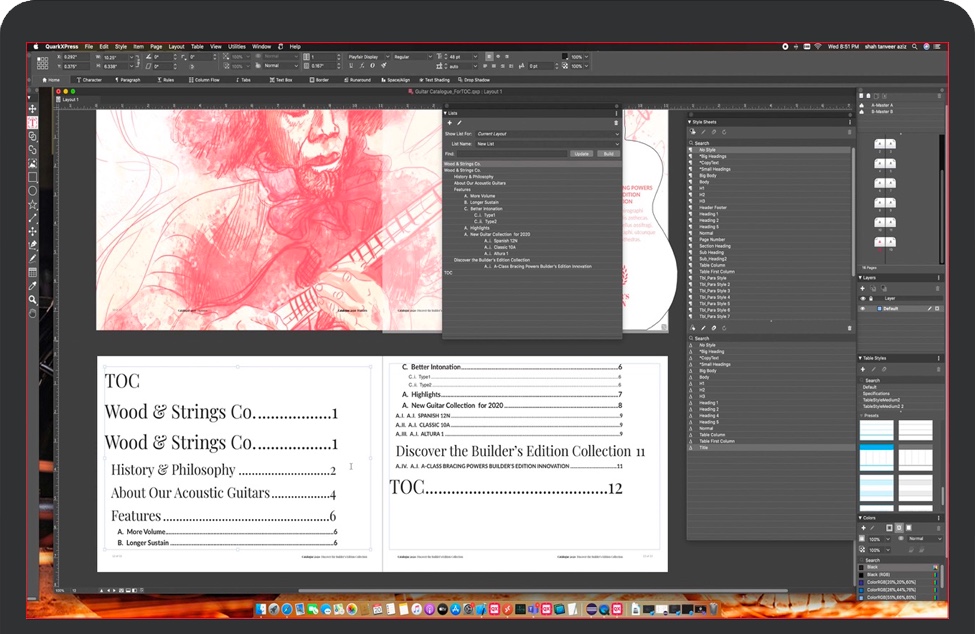This screenshot has width=975, height=634.
Task: Select the Section Heading paragraph style
Action: point(715,246)
